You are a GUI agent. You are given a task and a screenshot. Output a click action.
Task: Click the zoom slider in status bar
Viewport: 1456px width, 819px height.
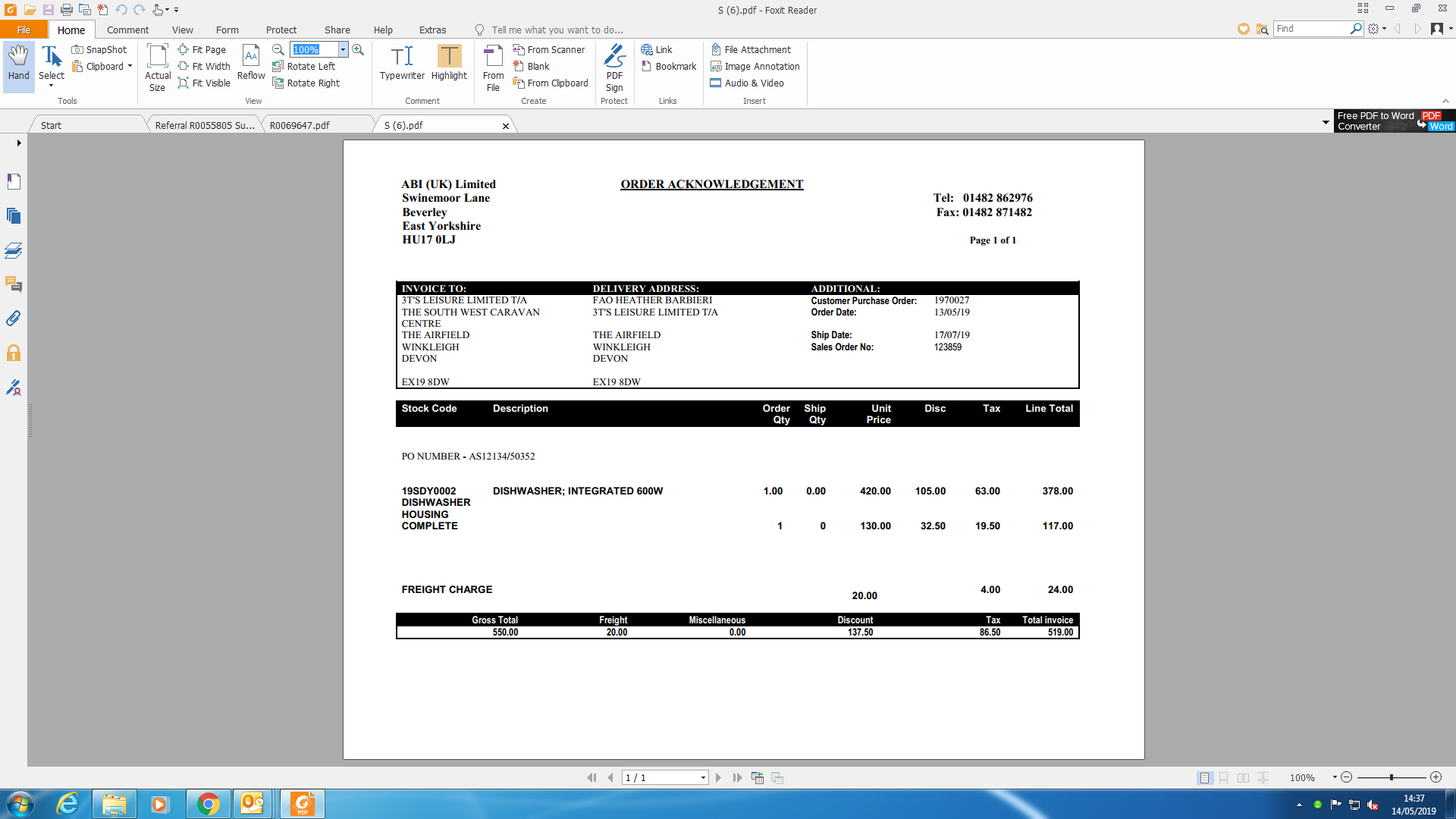[x=1391, y=778]
